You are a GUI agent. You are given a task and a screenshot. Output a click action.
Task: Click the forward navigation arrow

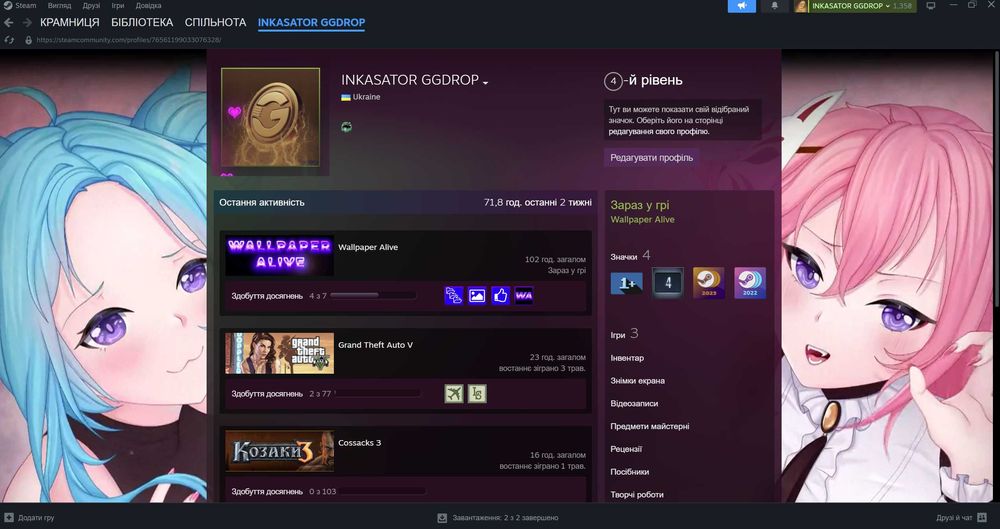tap(27, 22)
